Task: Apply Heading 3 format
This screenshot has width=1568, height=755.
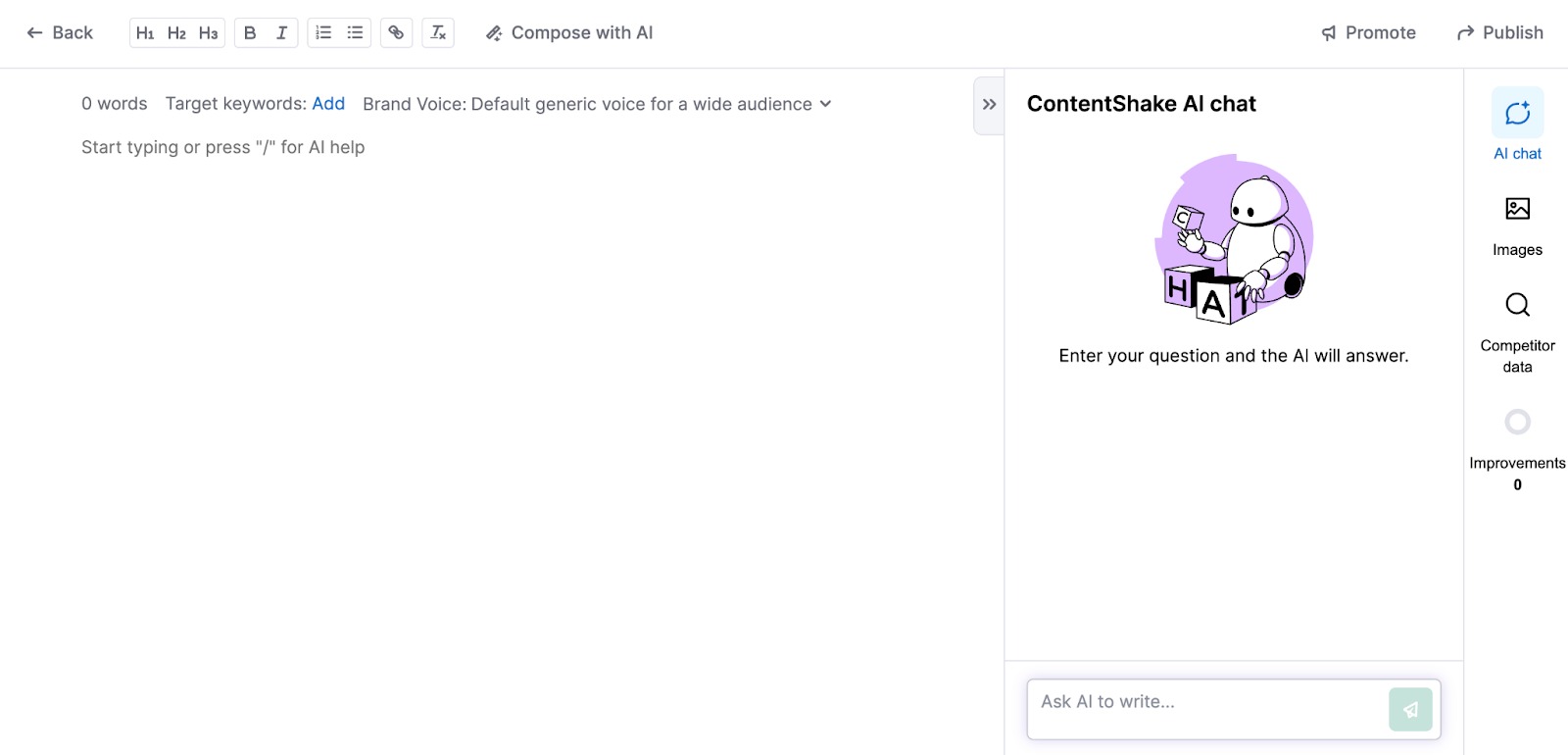Action: coord(208,33)
